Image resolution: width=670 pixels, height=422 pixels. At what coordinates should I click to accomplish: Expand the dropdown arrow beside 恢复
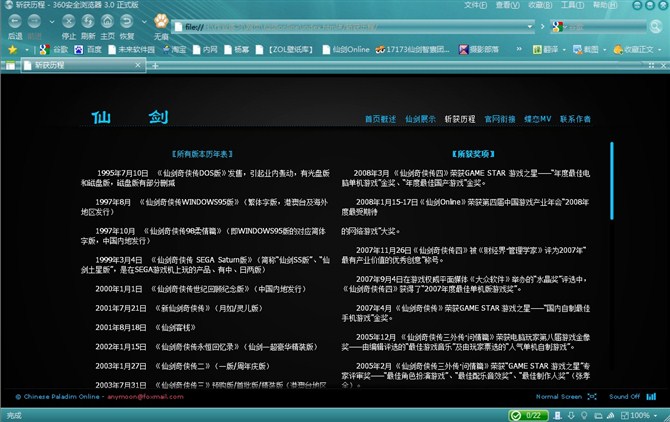[144, 22]
